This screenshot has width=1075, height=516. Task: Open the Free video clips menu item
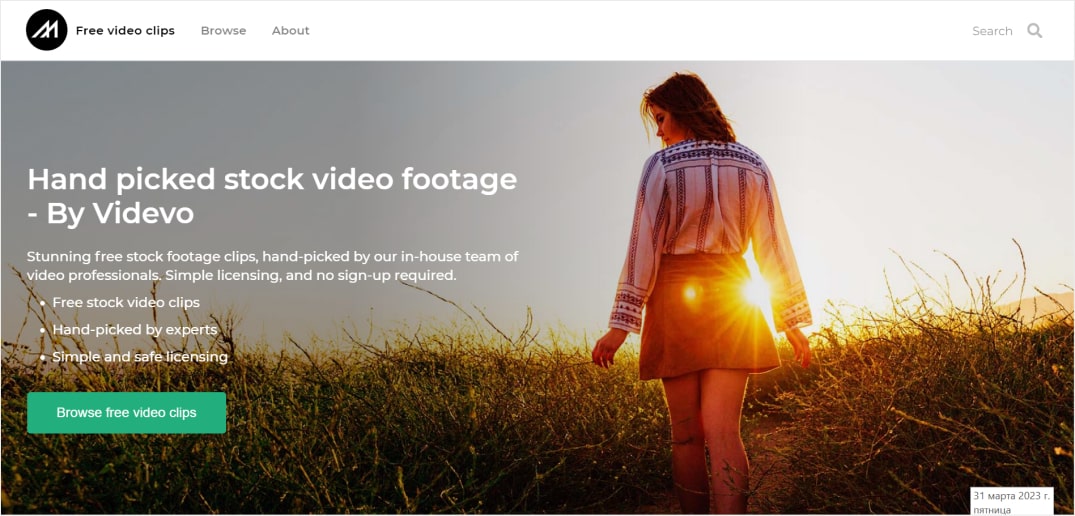125,31
